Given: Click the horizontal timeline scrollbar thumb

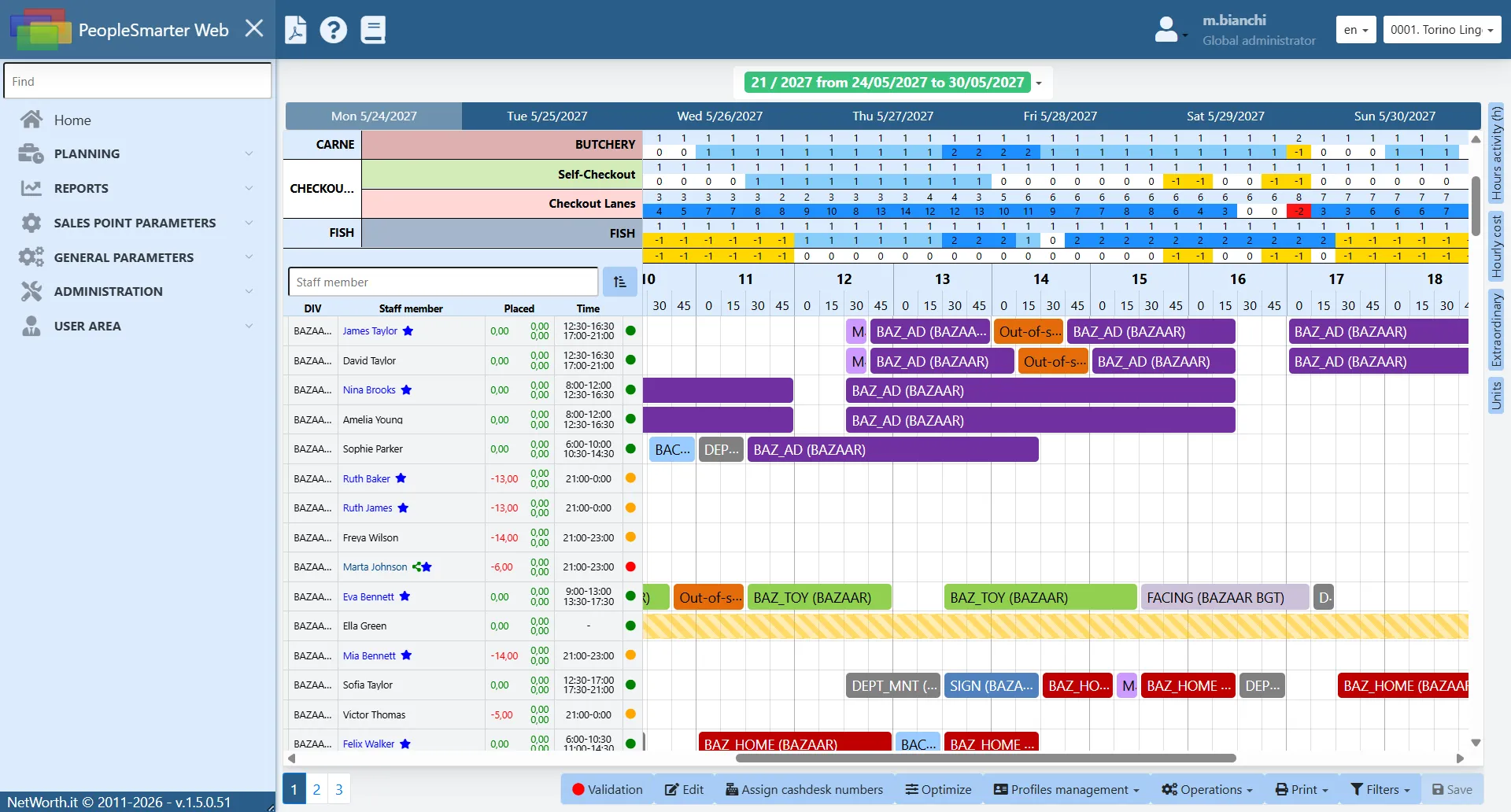Looking at the screenshot, I should 985,758.
